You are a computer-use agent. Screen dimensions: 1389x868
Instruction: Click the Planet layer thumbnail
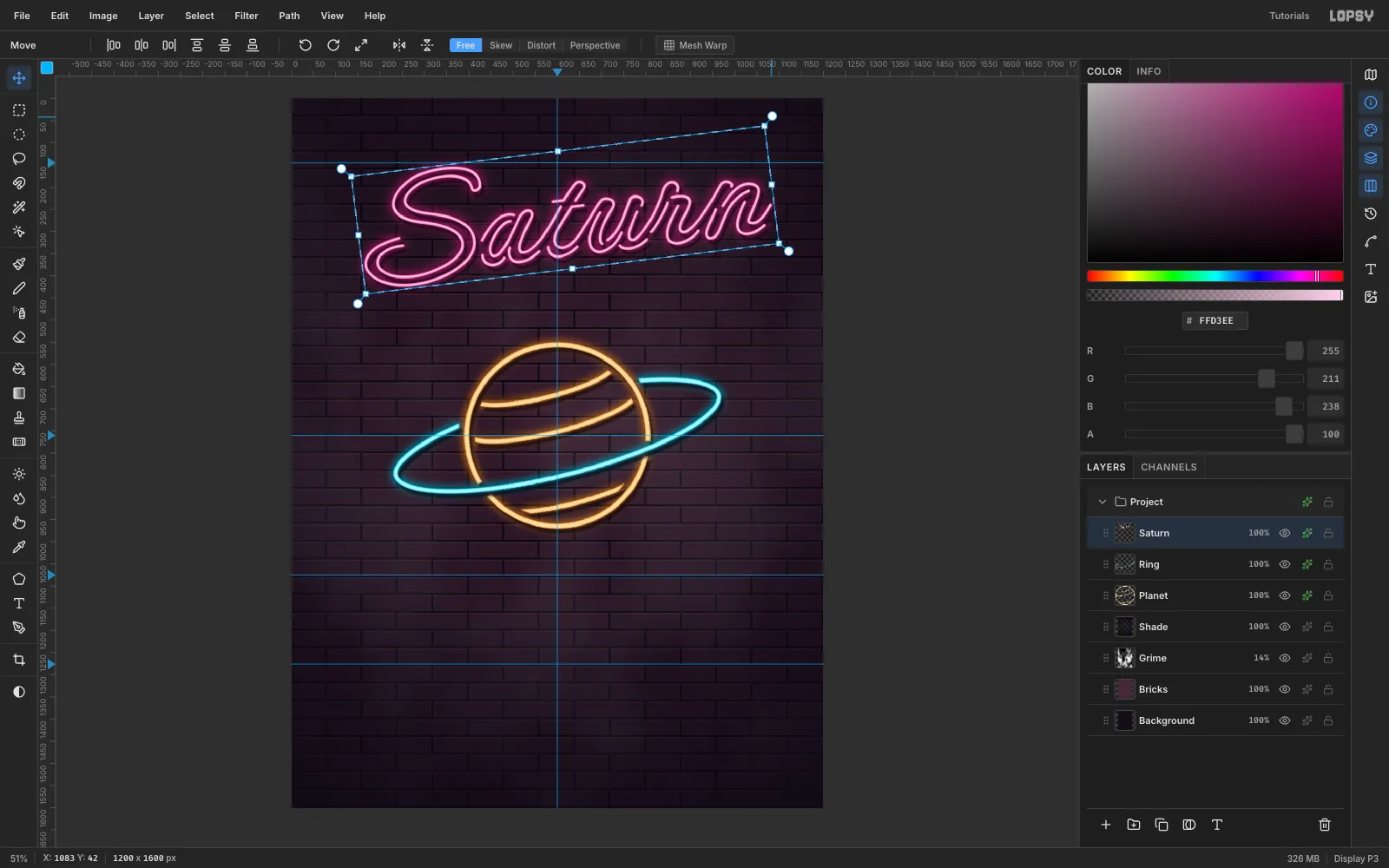(x=1125, y=595)
